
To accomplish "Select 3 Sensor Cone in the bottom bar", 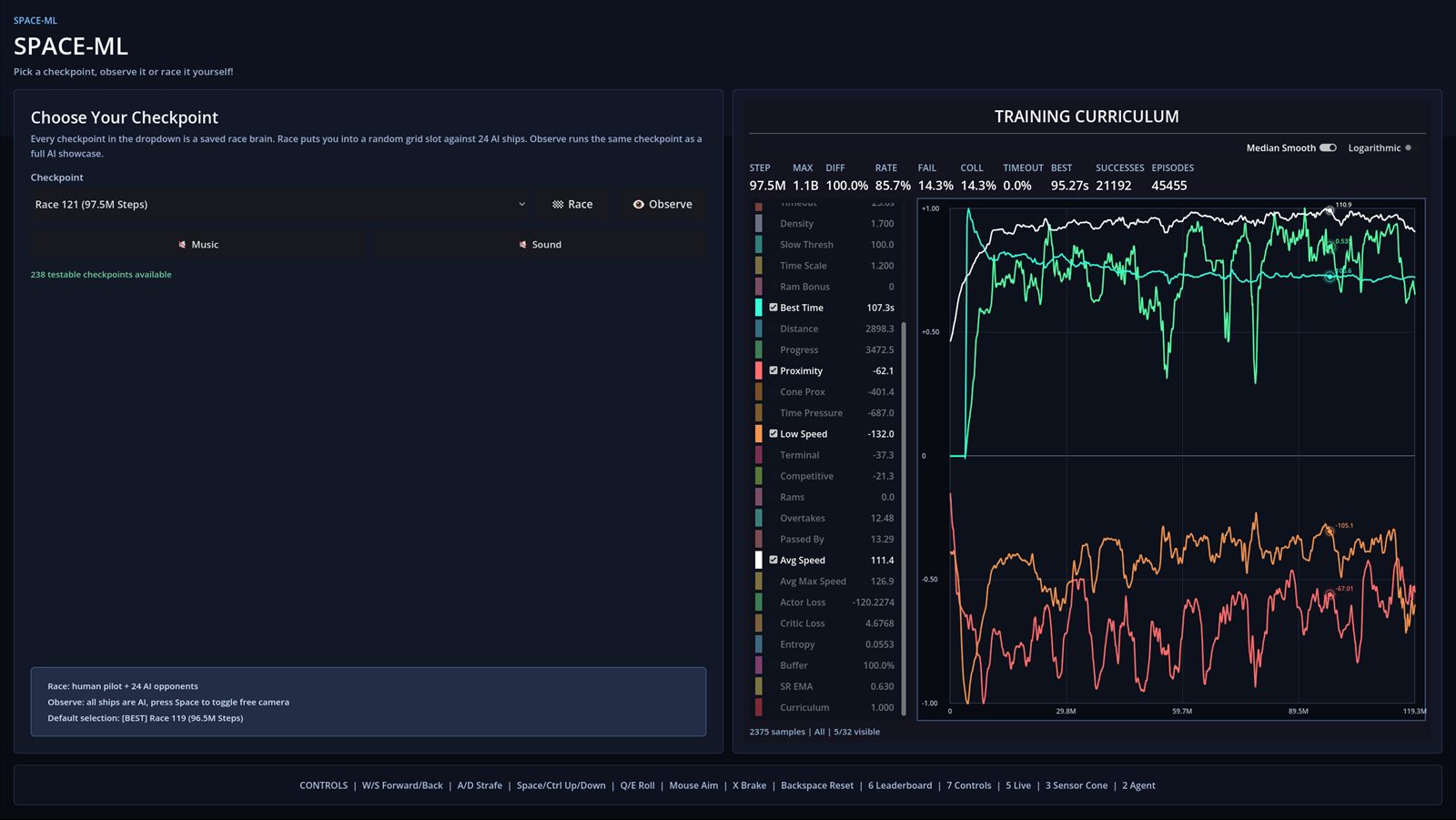I will click(x=1077, y=785).
